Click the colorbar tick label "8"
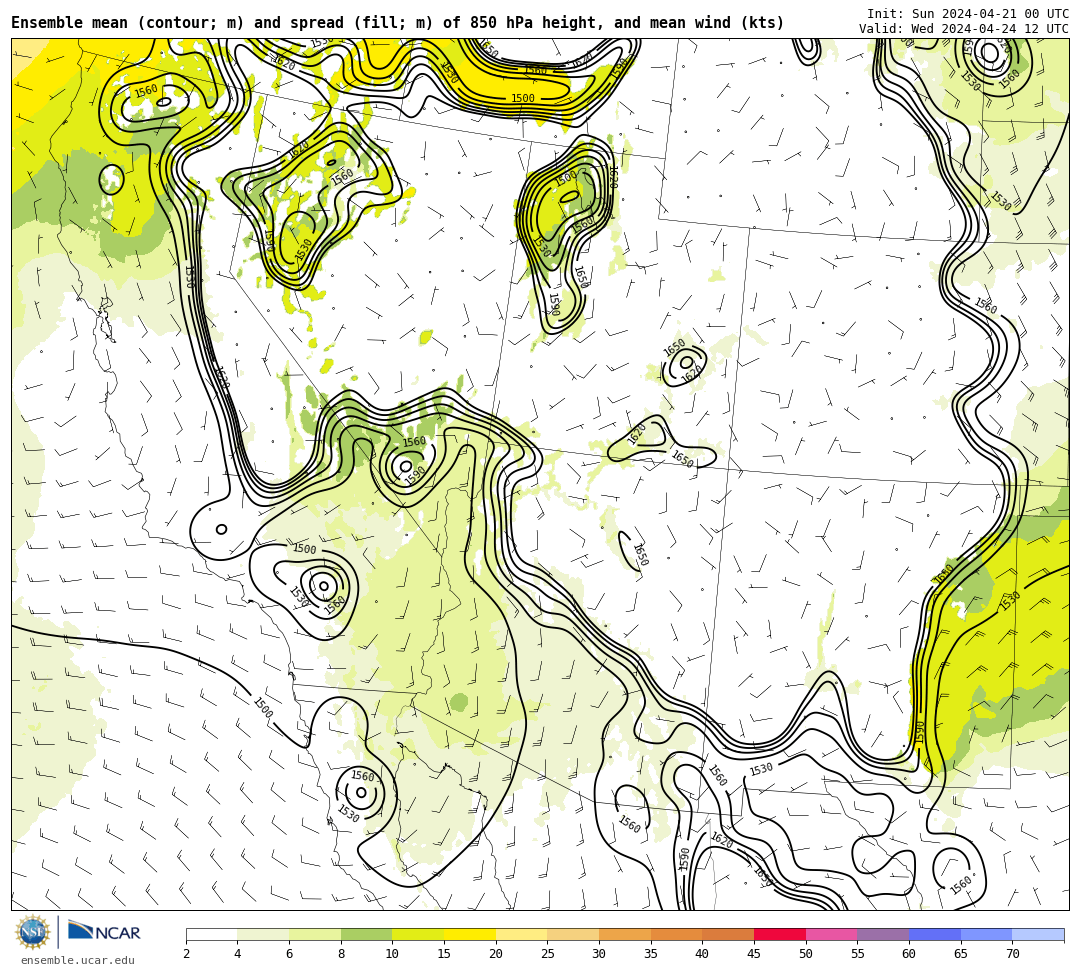The height and width of the screenshot is (973, 1080). point(341,954)
